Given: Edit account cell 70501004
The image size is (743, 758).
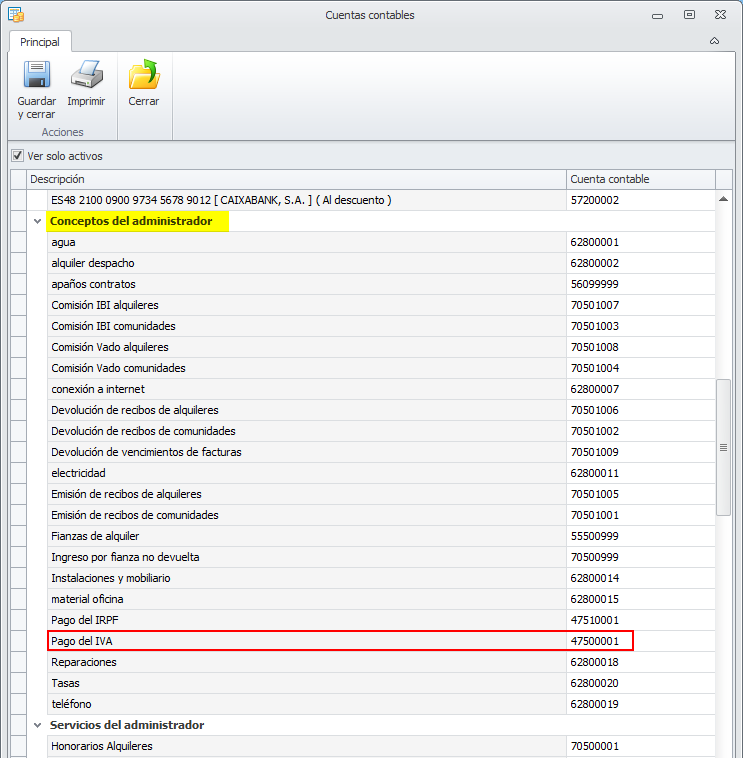Looking at the screenshot, I should pos(641,368).
